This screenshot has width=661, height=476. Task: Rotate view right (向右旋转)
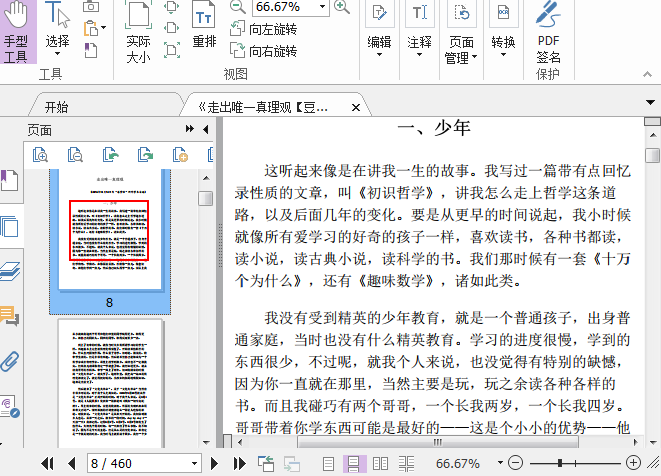tap(263, 51)
